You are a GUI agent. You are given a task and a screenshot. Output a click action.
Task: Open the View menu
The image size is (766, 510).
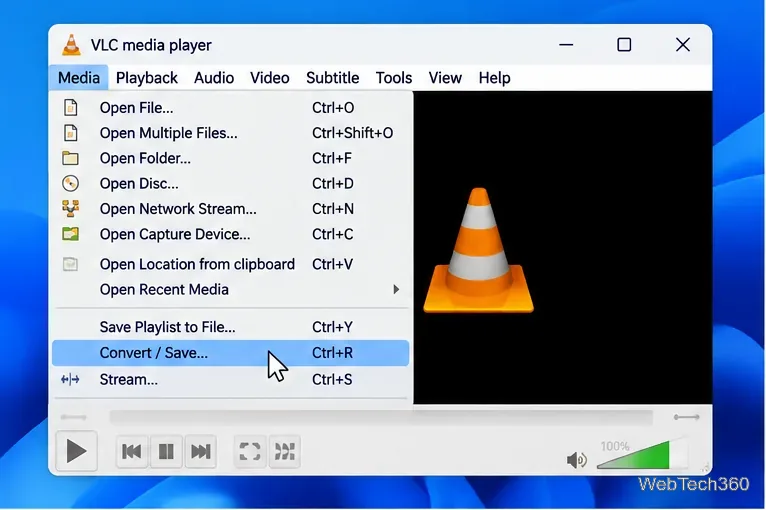pos(445,78)
